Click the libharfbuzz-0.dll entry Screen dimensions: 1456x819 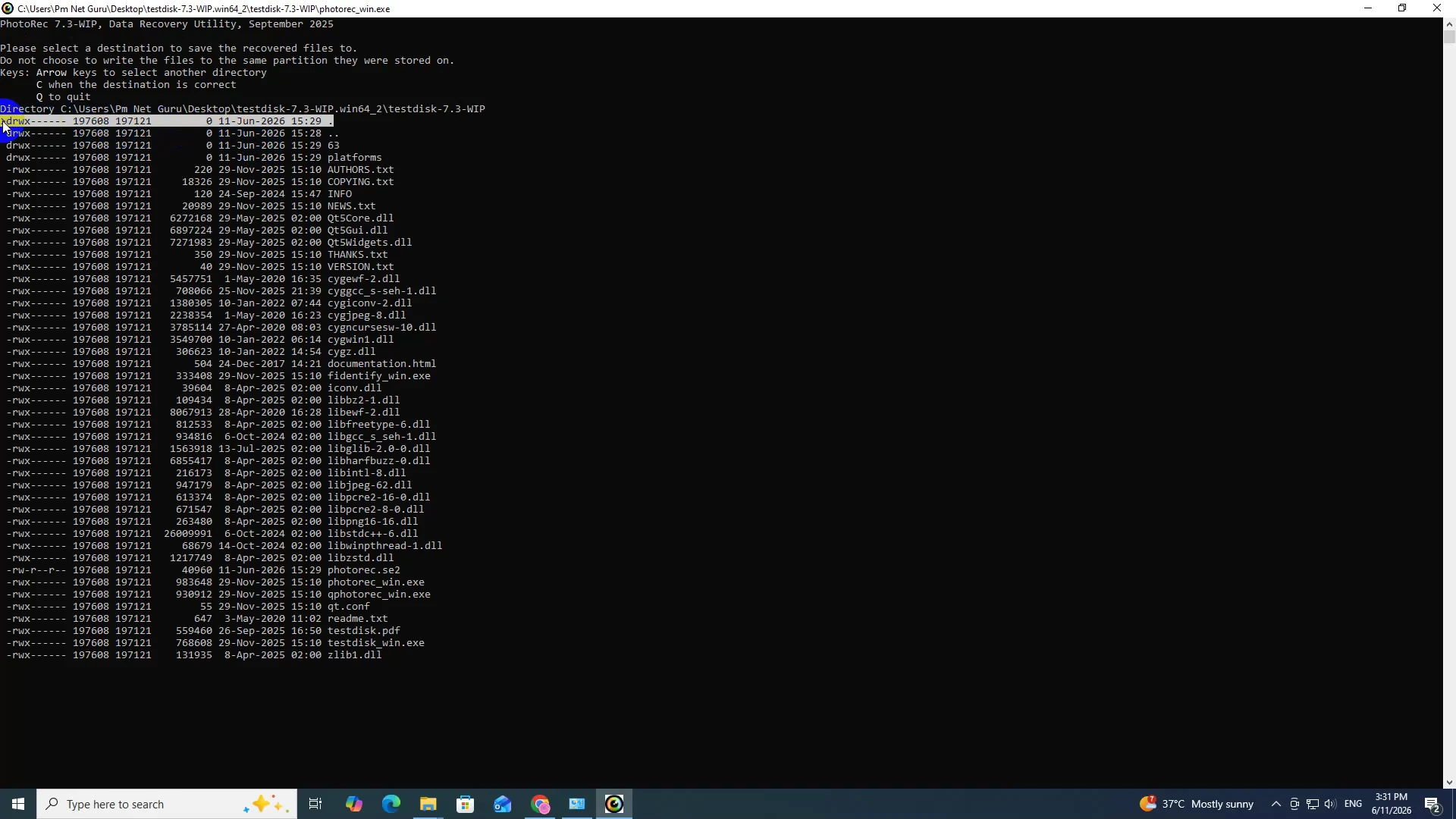pos(218,461)
